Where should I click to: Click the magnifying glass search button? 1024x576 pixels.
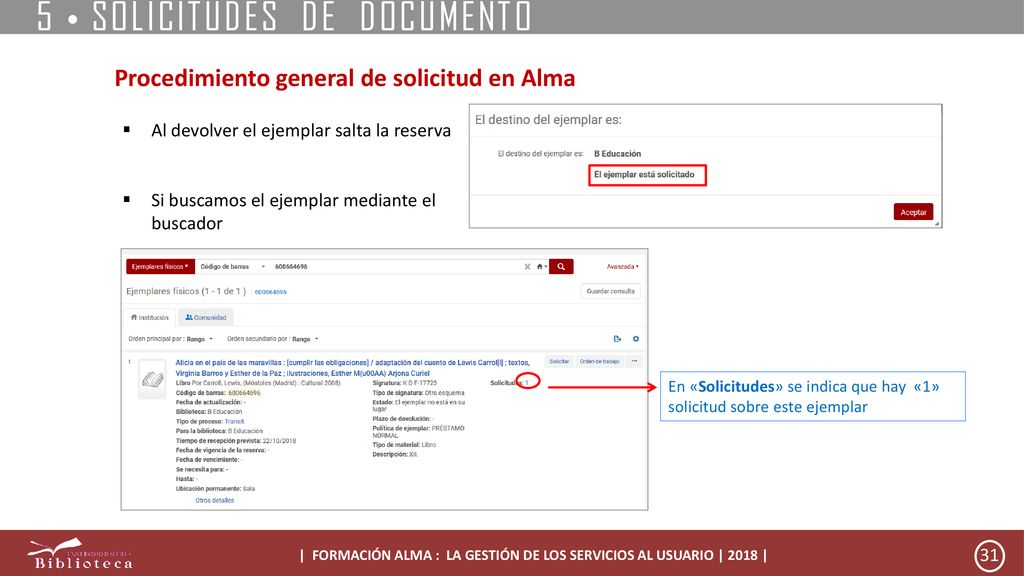pos(561,266)
